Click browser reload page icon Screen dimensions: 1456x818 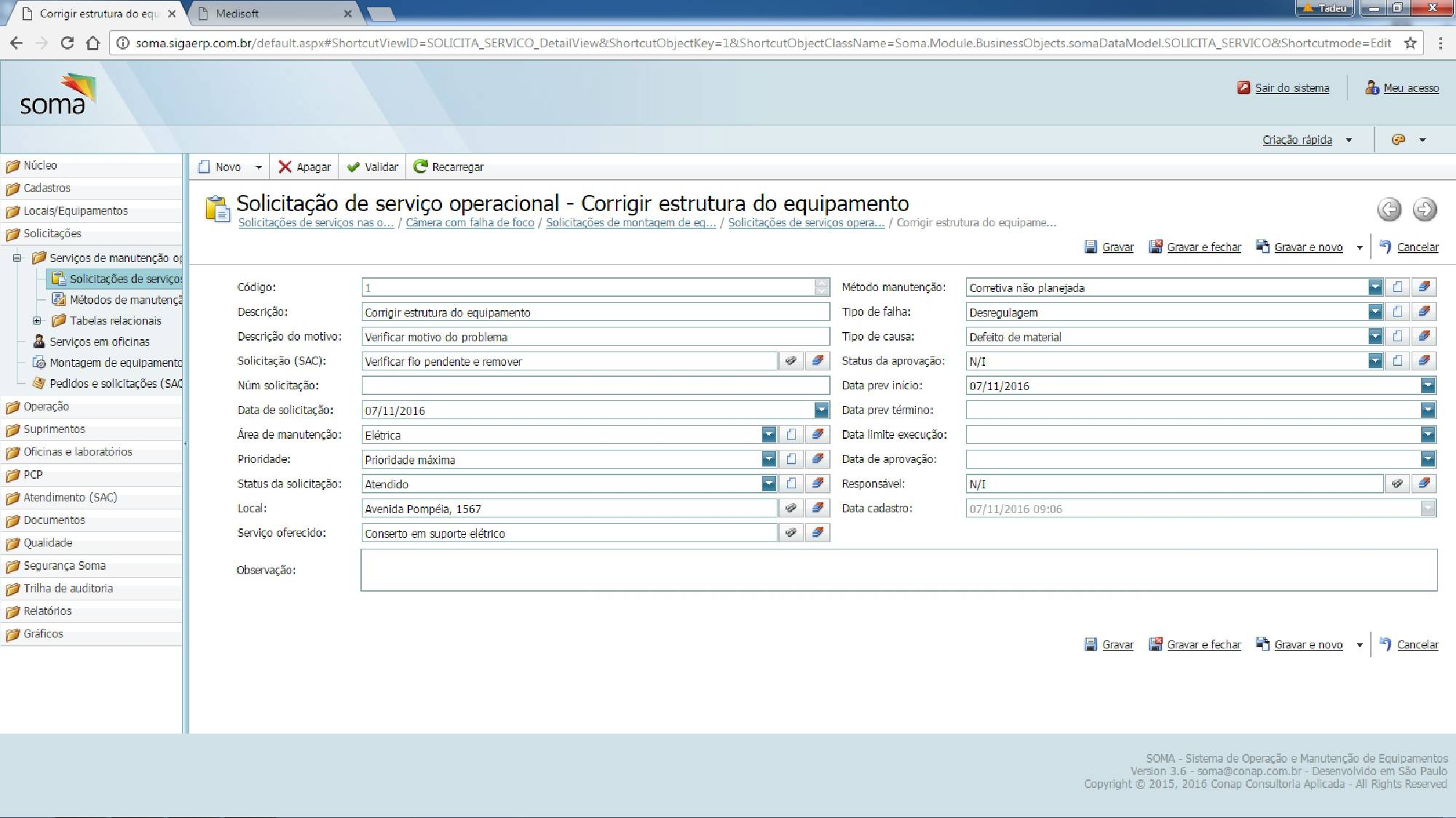67,43
